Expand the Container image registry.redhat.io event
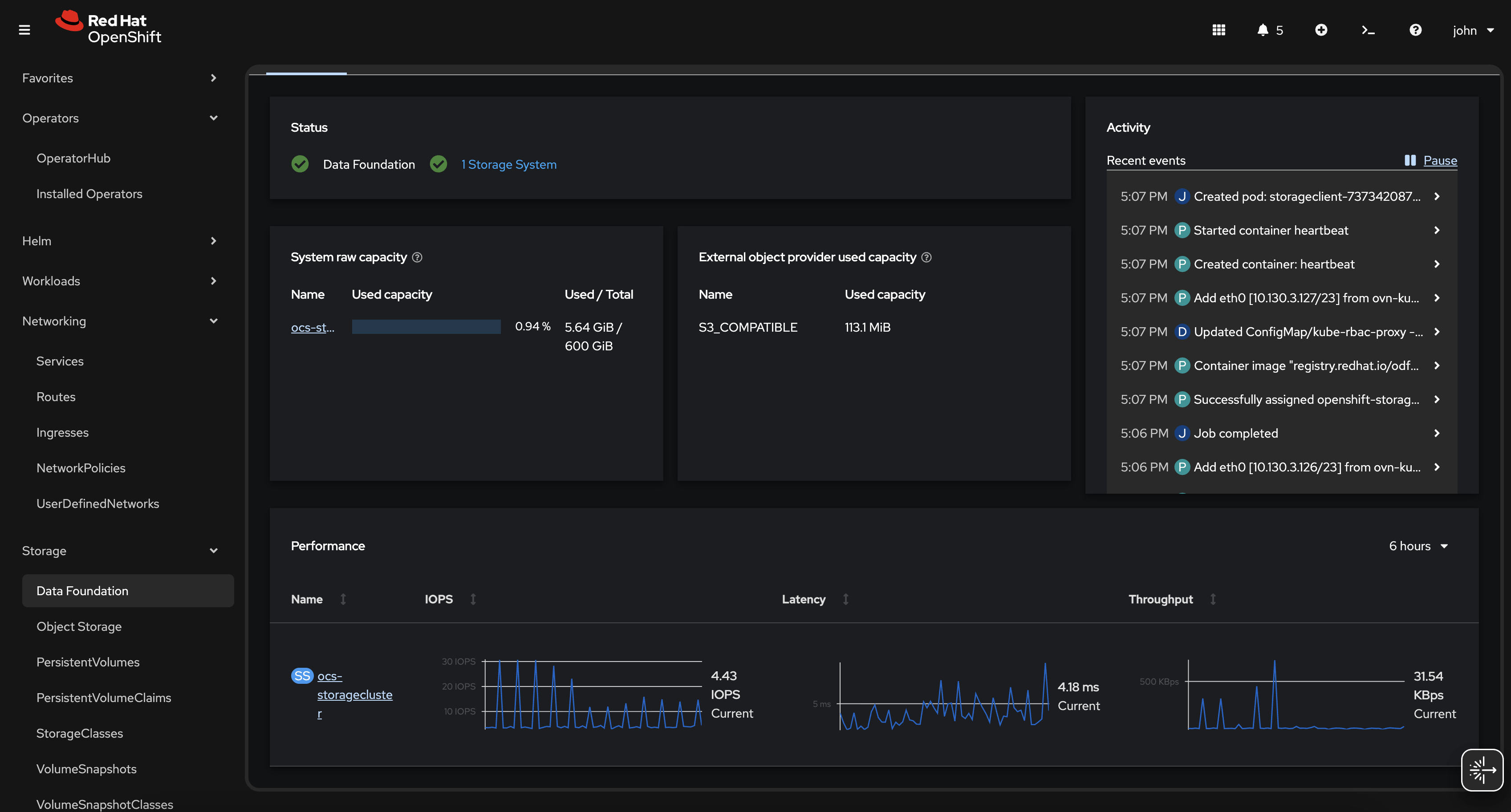1511x812 pixels. (1437, 365)
